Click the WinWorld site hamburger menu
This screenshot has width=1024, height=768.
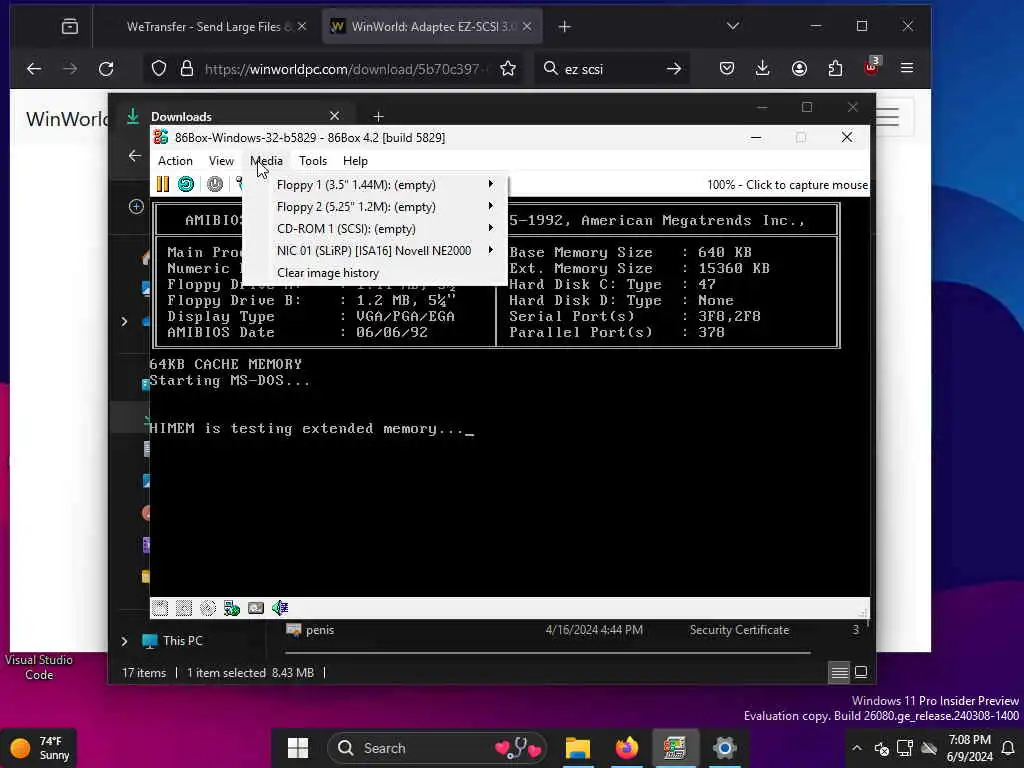[888, 118]
